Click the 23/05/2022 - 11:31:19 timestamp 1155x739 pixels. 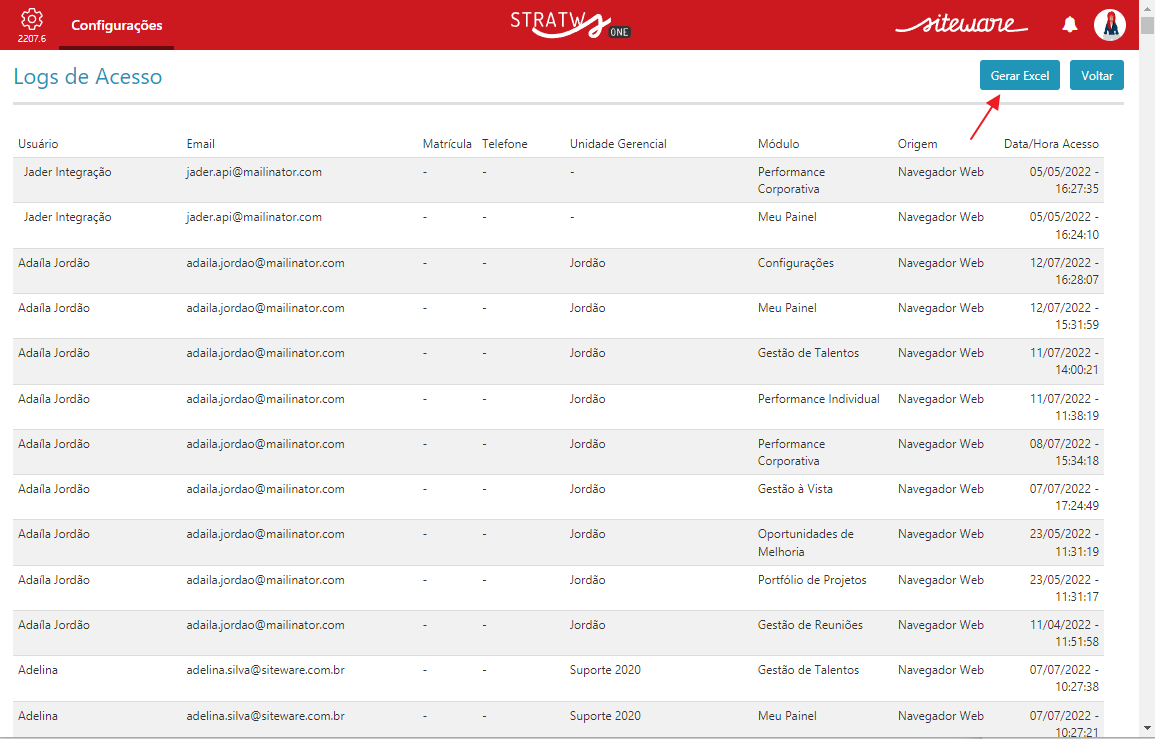pos(1064,542)
